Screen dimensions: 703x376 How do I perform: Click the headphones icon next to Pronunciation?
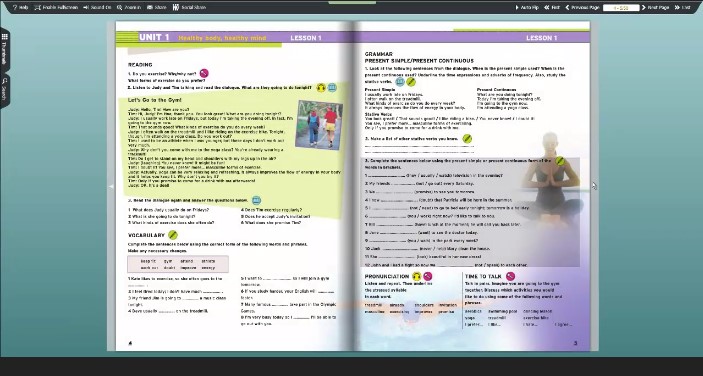417,277
